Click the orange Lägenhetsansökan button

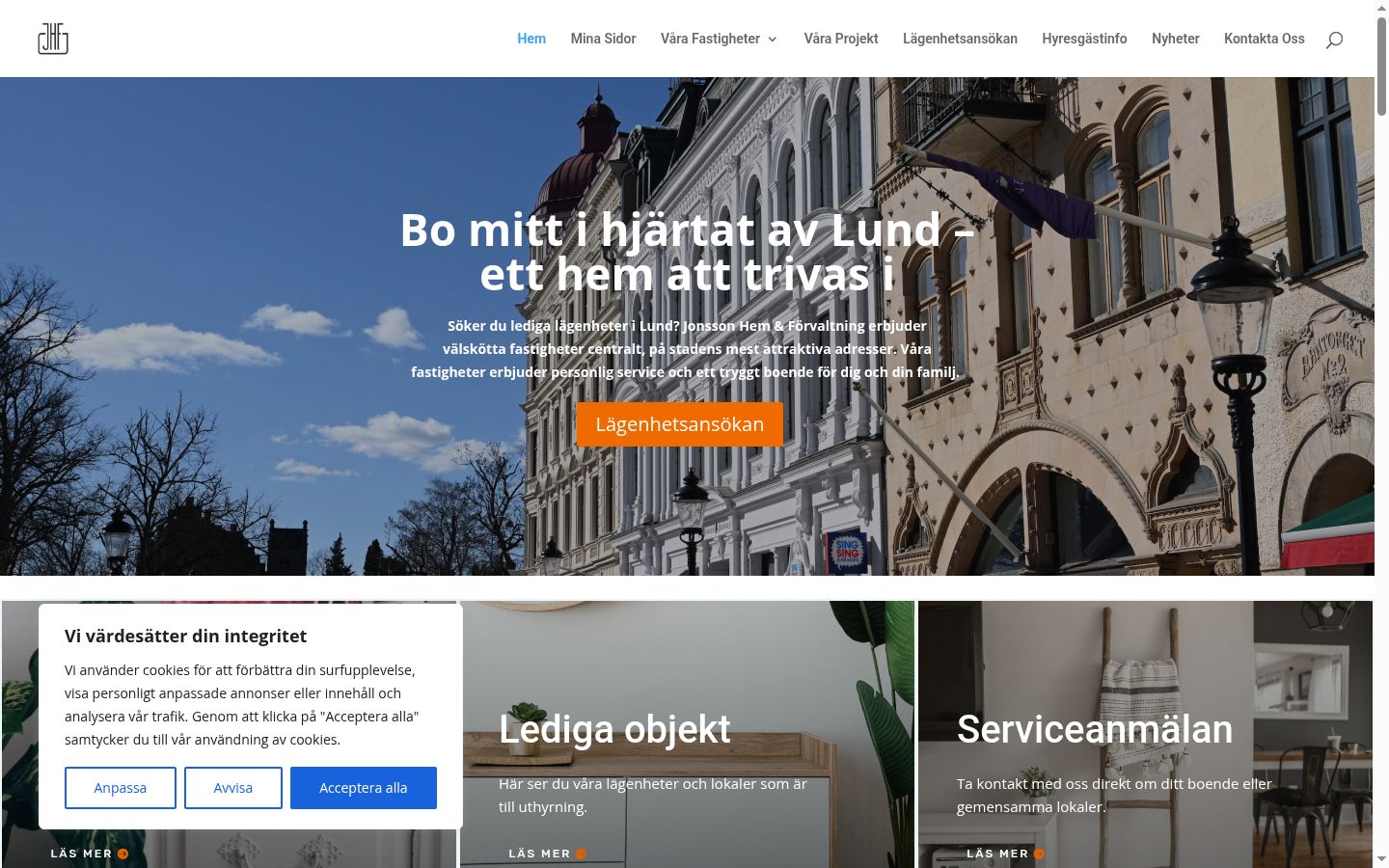[x=679, y=424]
